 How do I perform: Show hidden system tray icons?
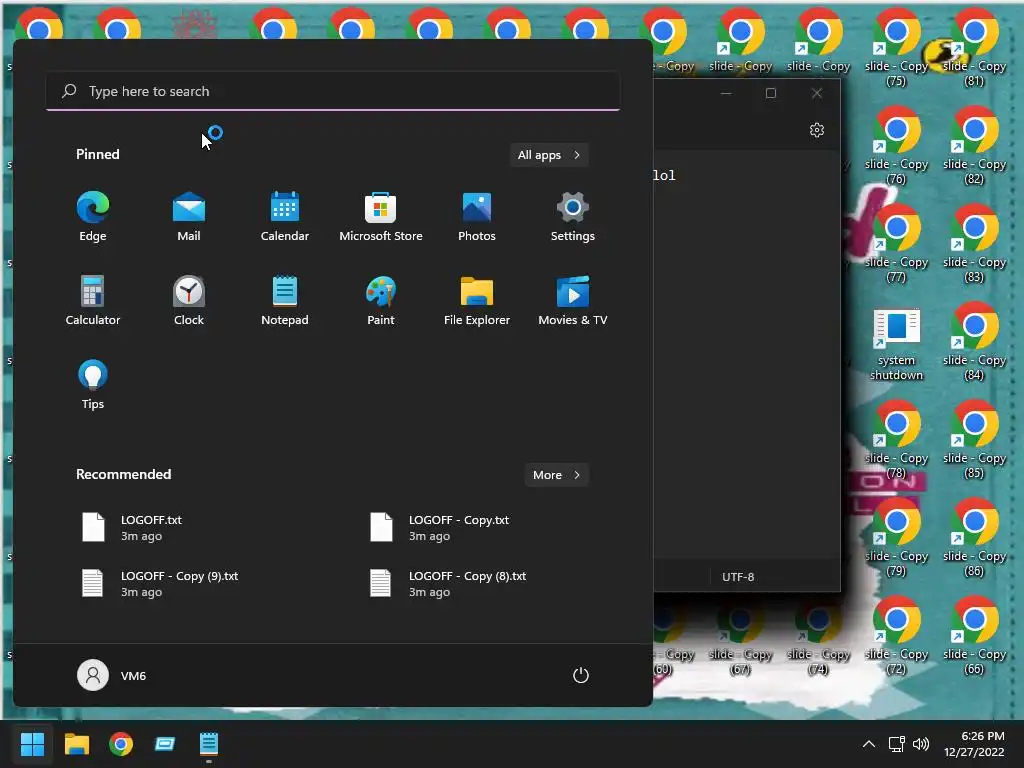click(x=869, y=744)
